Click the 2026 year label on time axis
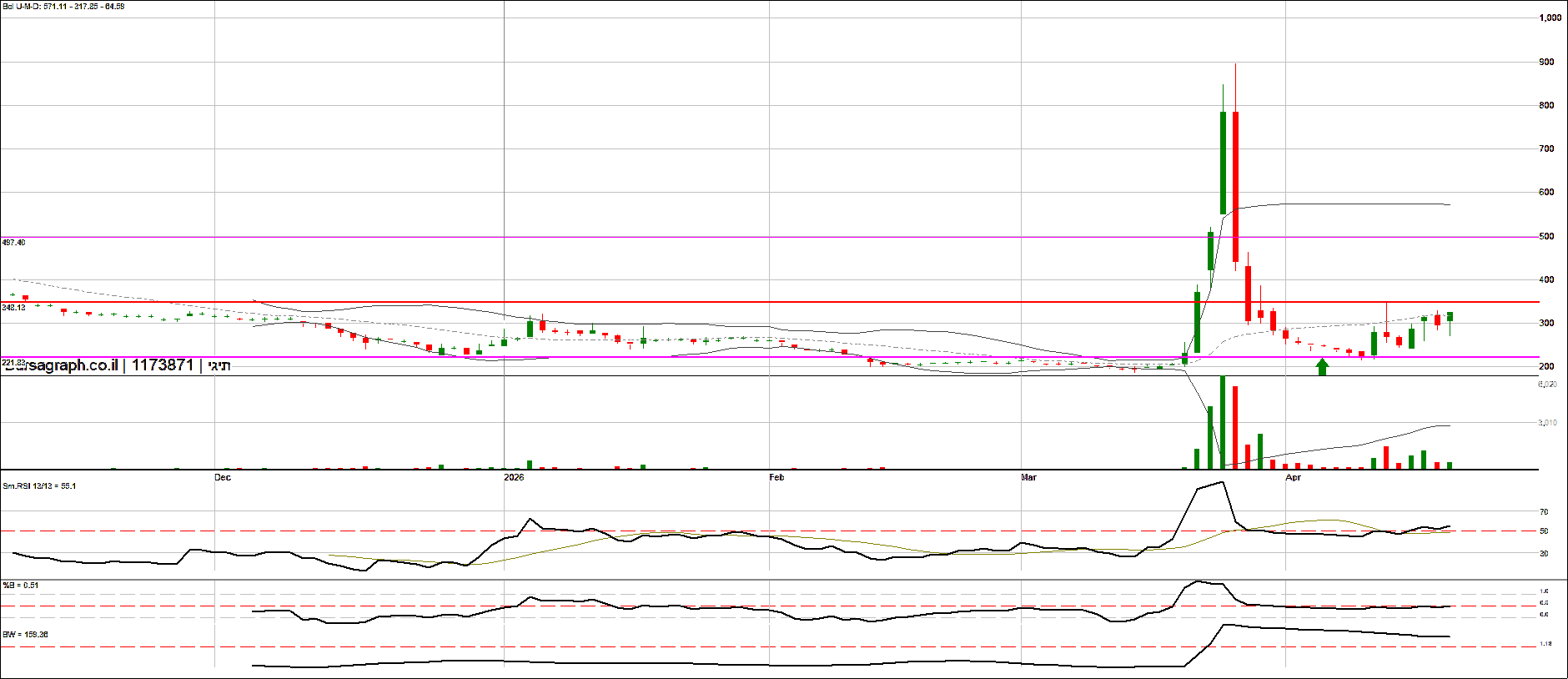Screen dimensions: 1568x679 [x=514, y=477]
